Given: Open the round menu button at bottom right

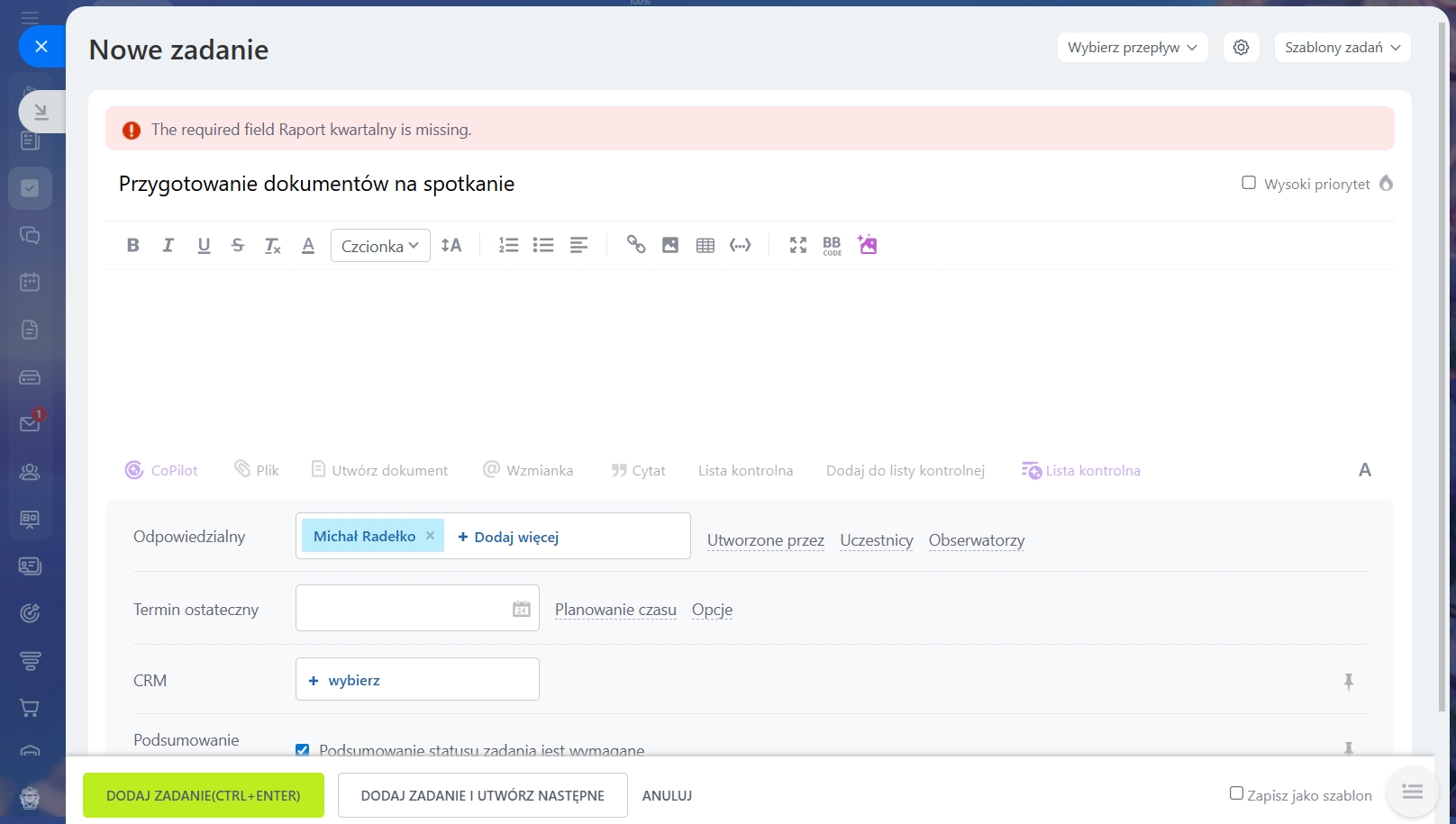Looking at the screenshot, I should click(1412, 792).
